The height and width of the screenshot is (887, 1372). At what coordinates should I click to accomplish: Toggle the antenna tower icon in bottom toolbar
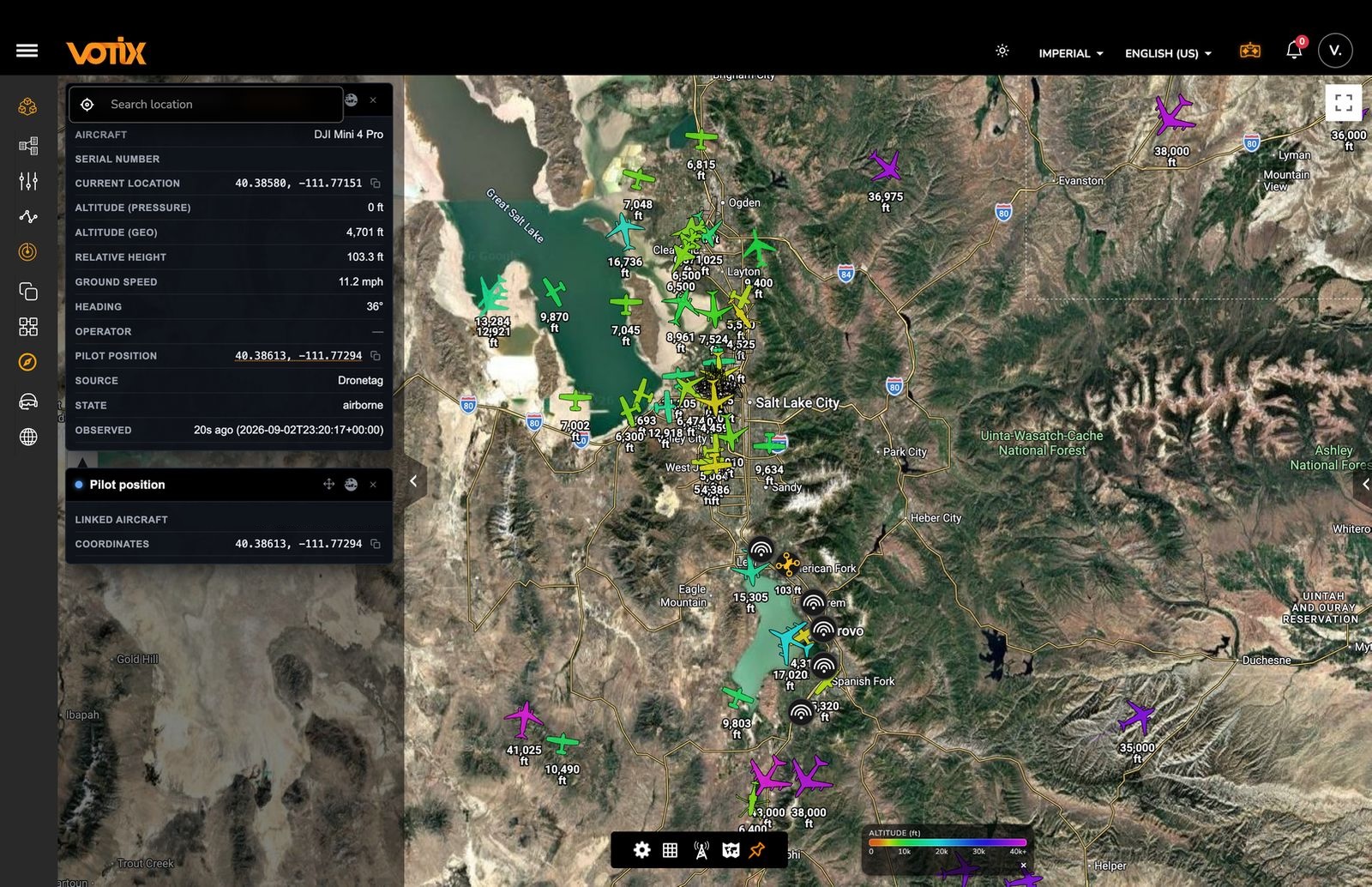click(x=701, y=850)
